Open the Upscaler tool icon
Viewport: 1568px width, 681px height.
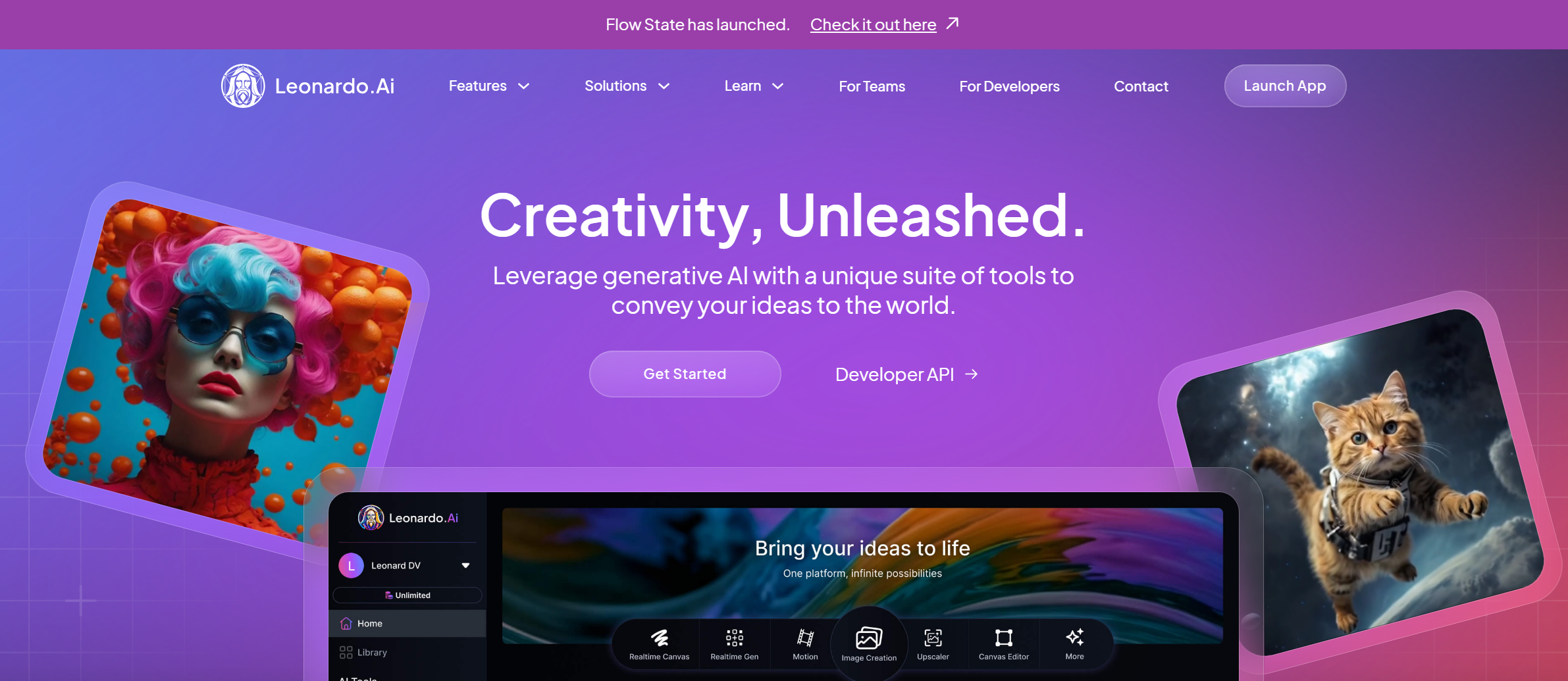pos(933,637)
